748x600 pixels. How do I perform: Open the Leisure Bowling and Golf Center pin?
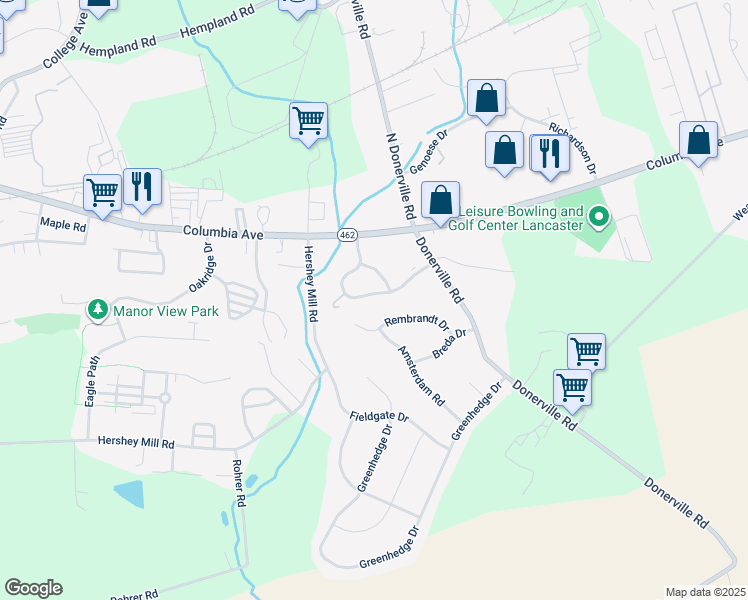[599, 217]
